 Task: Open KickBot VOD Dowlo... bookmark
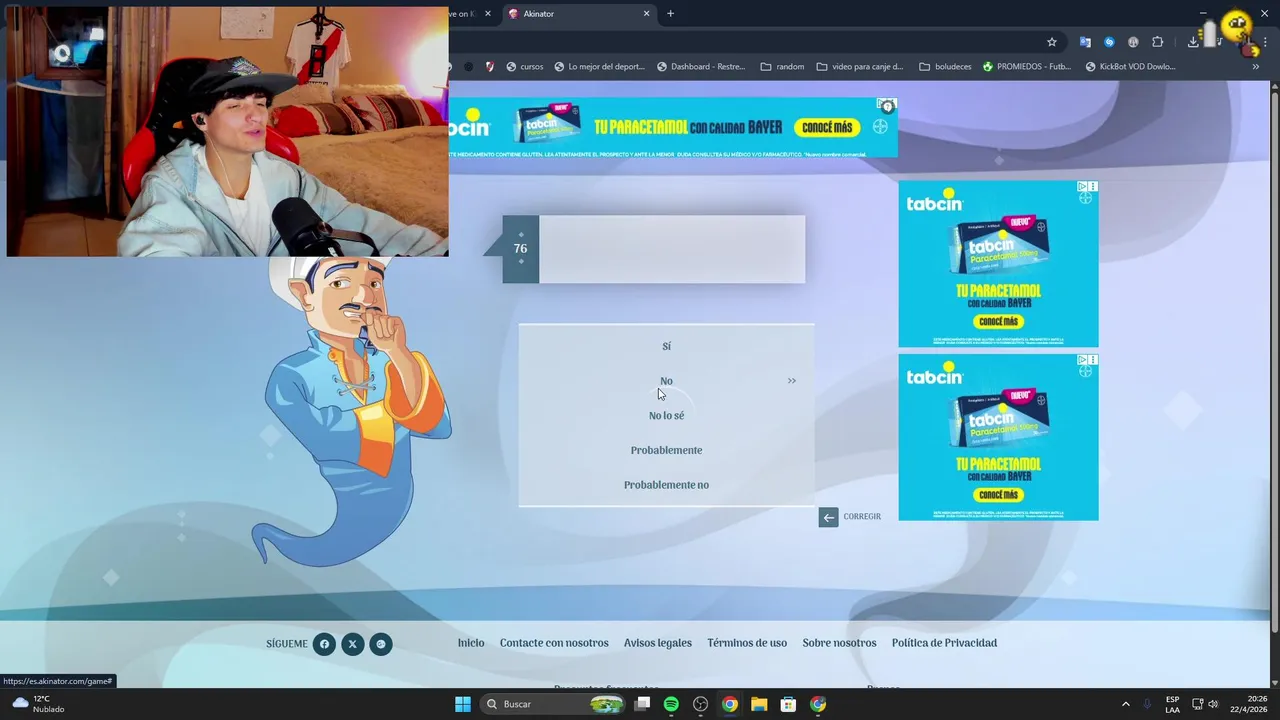(1130, 67)
